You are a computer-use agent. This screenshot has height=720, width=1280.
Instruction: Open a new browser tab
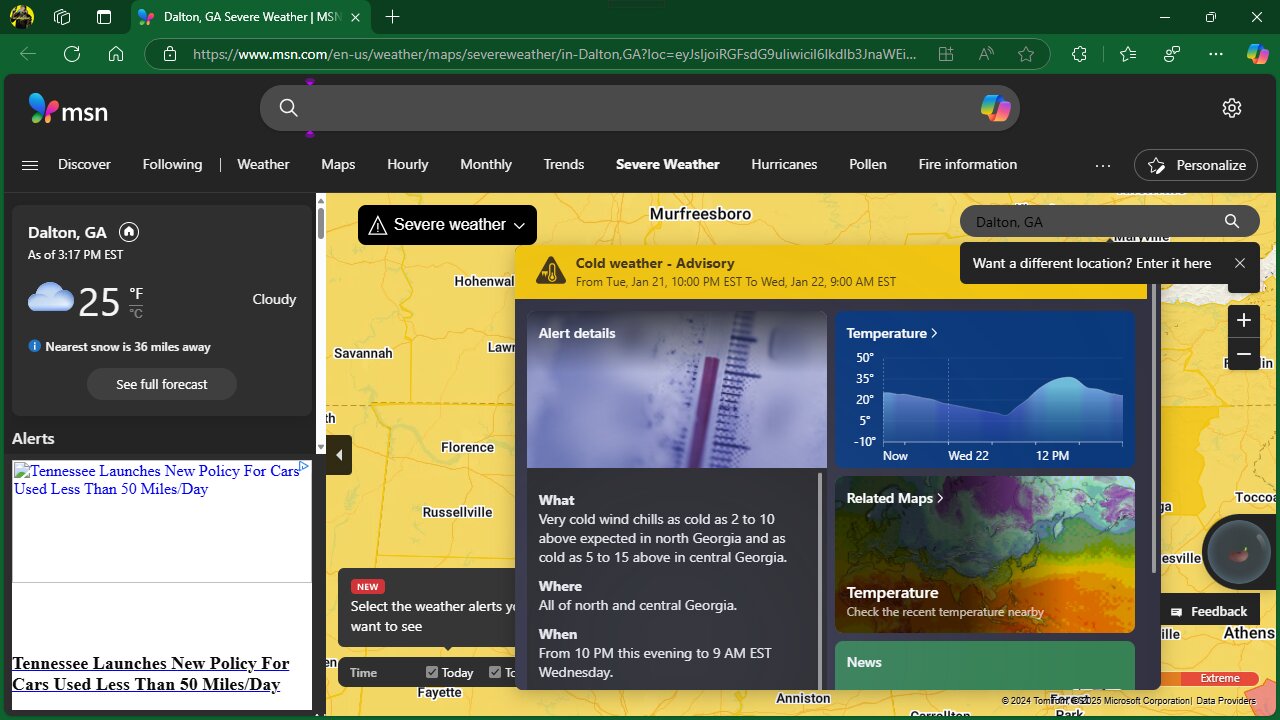(x=393, y=17)
